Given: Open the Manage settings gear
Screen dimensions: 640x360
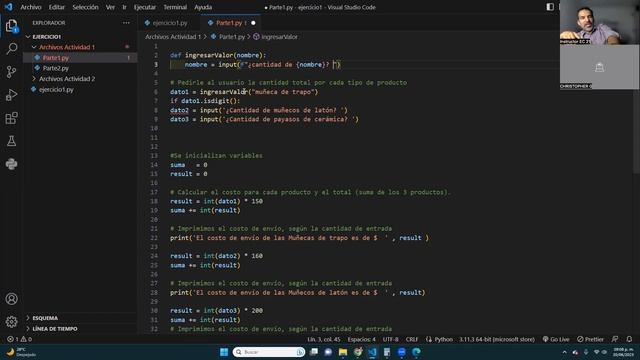Looking at the screenshot, I should [11, 322].
